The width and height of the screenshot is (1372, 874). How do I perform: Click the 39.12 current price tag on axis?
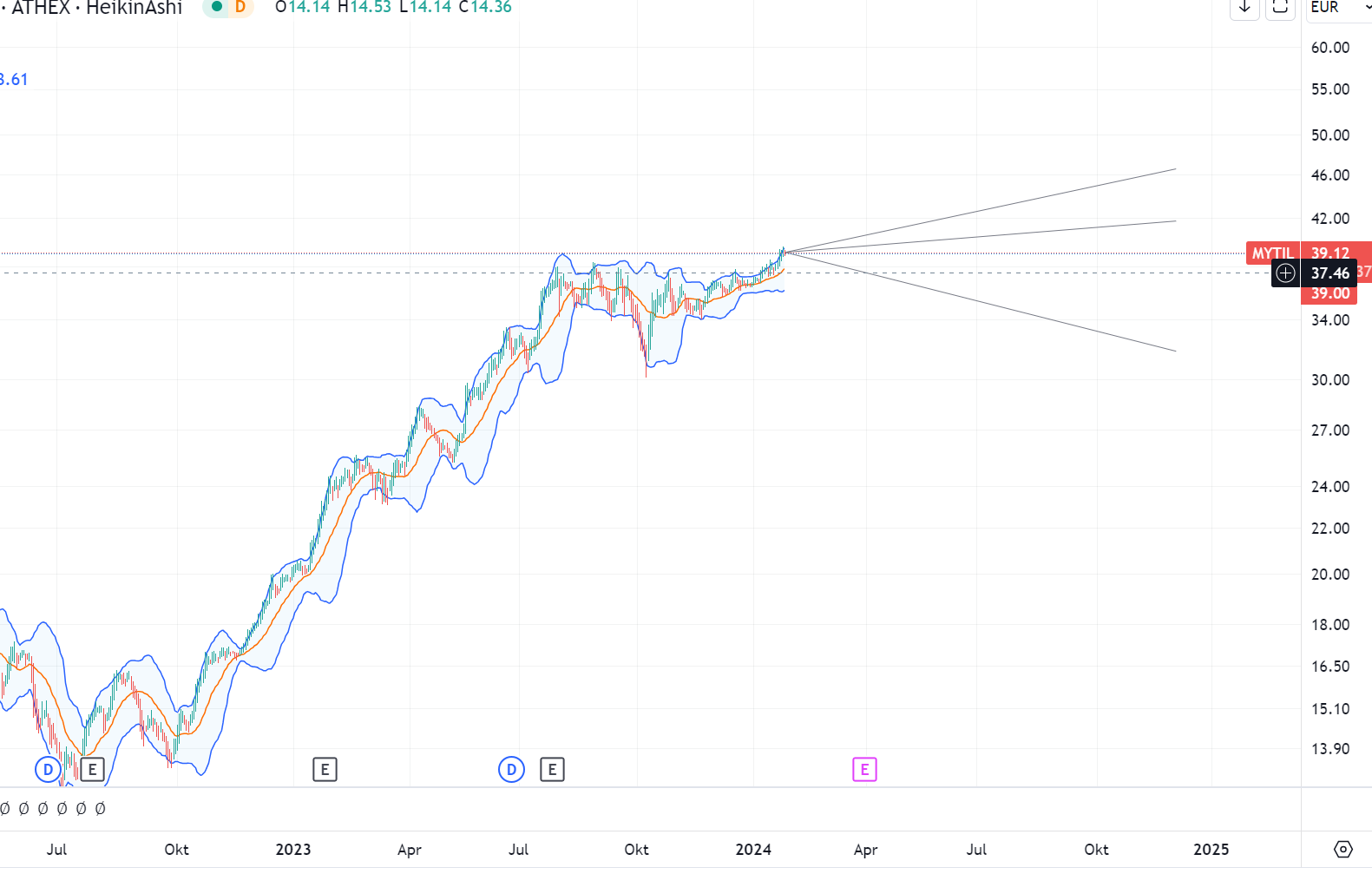(1329, 253)
